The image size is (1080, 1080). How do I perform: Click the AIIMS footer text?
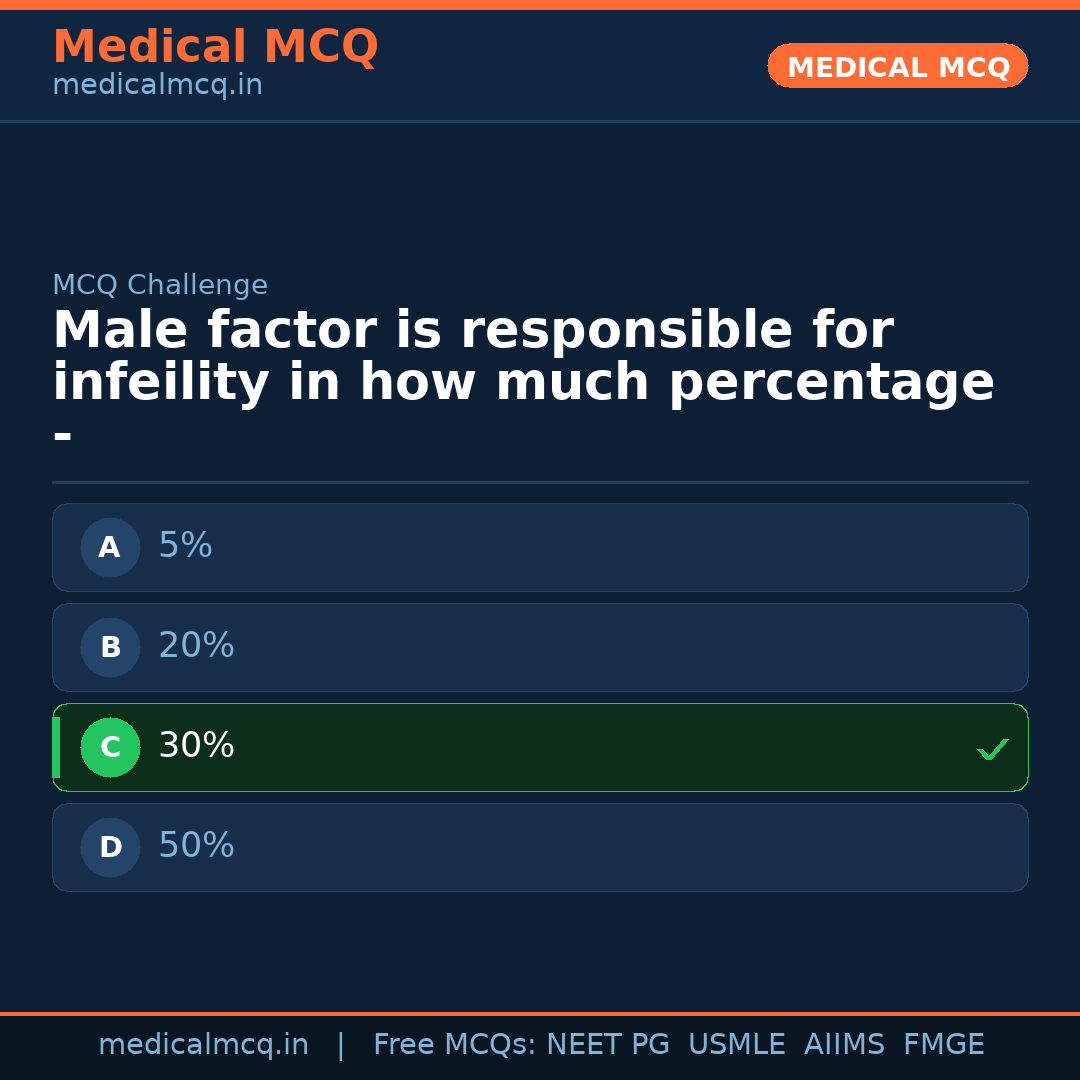(844, 1045)
